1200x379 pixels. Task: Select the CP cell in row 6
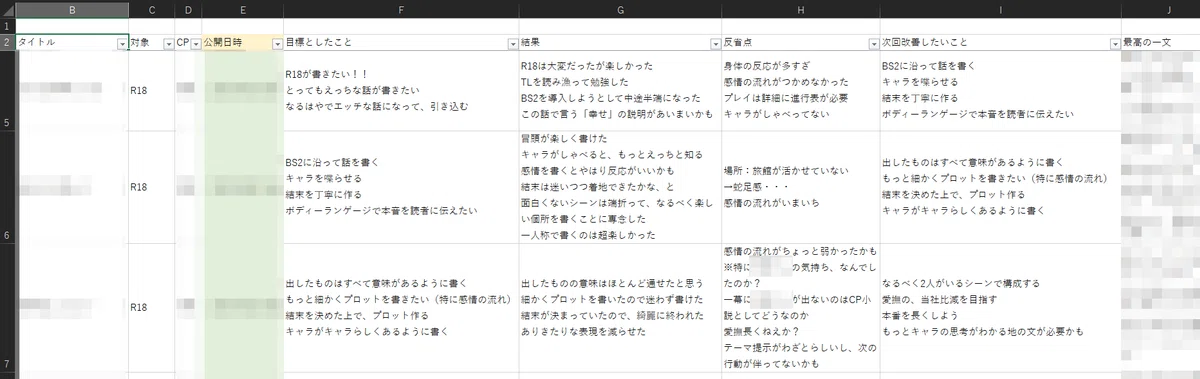click(187, 187)
